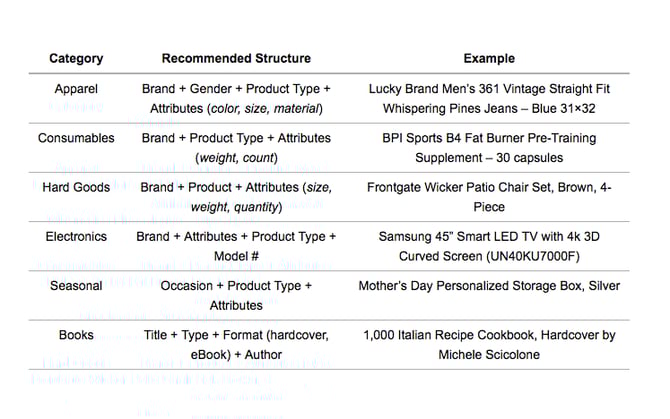
Task: Click the Lucky Brand Men's jeans example
Action: [x=489, y=99]
